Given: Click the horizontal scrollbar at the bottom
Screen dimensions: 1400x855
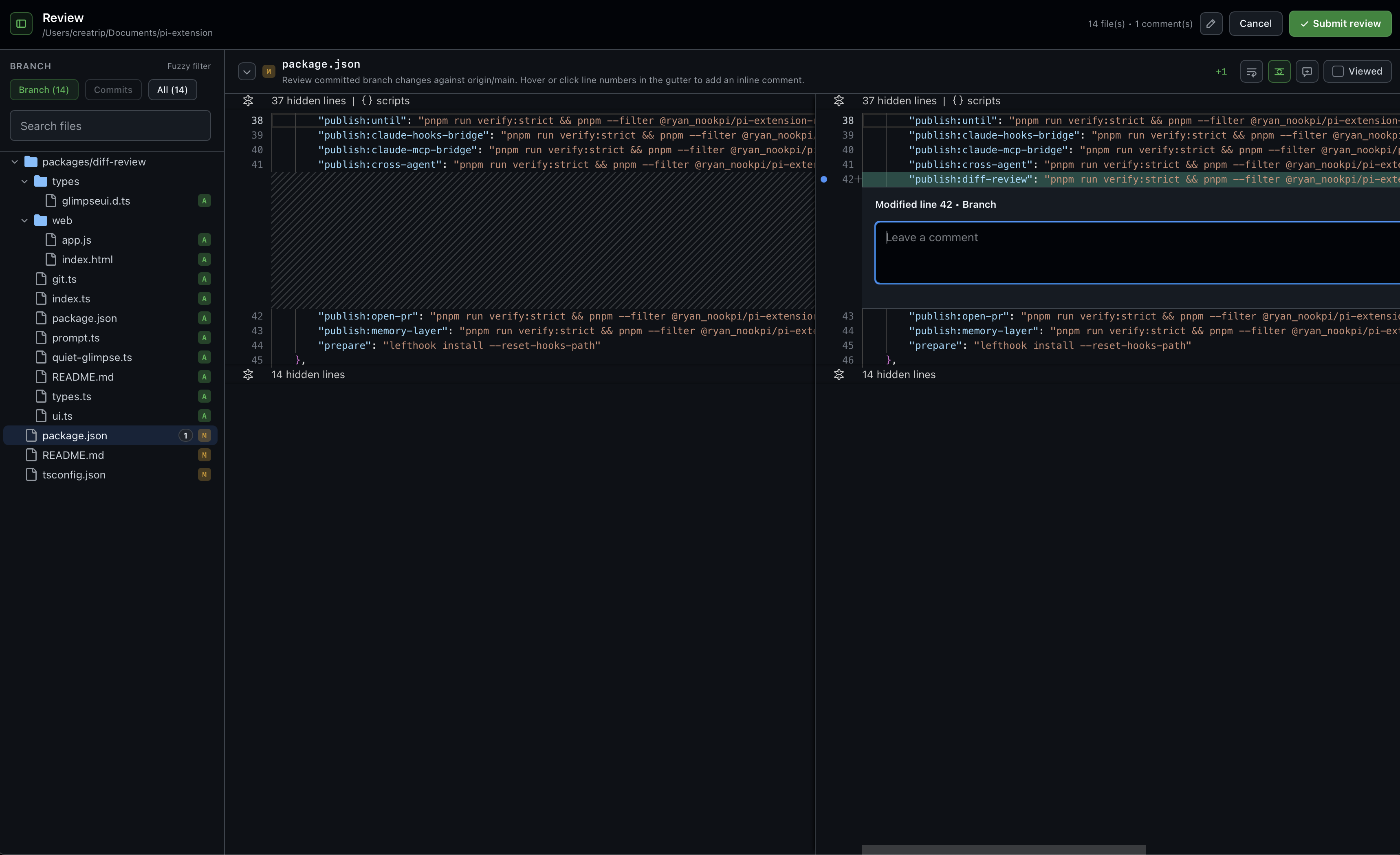Looking at the screenshot, I should (x=1004, y=849).
